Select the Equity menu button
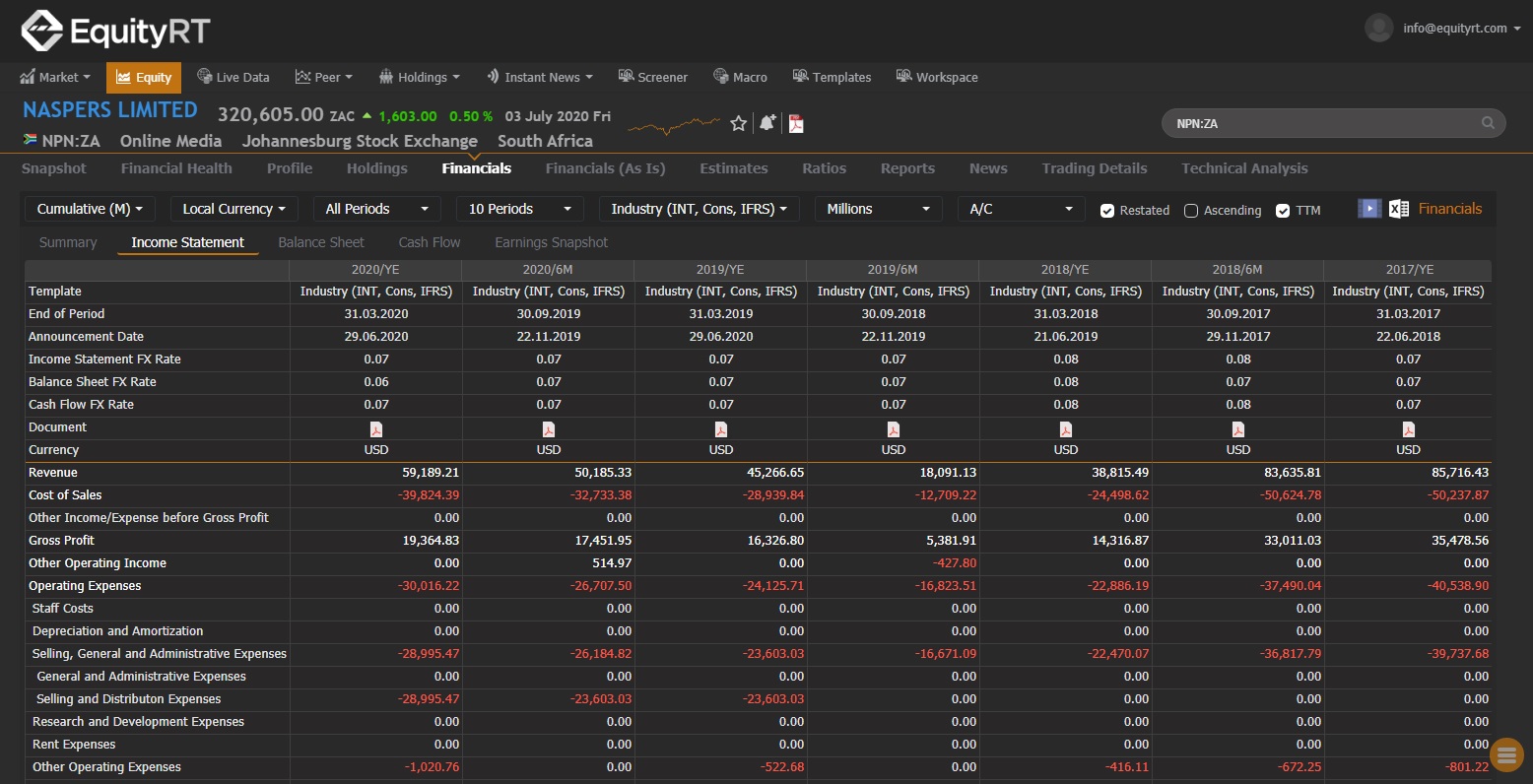 tap(144, 77)
